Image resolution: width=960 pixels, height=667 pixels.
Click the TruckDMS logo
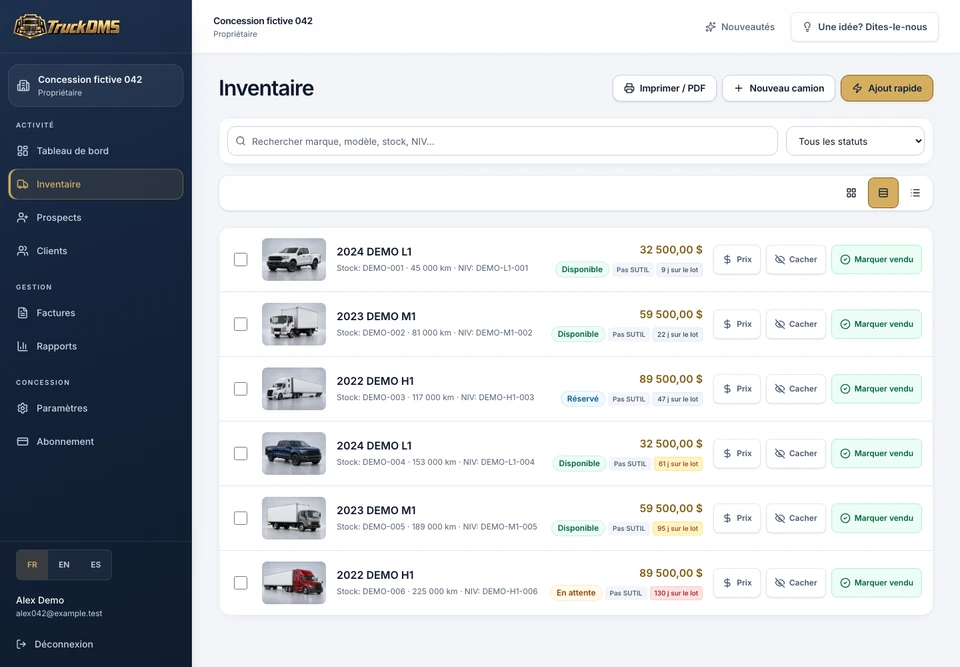(67, 26)
